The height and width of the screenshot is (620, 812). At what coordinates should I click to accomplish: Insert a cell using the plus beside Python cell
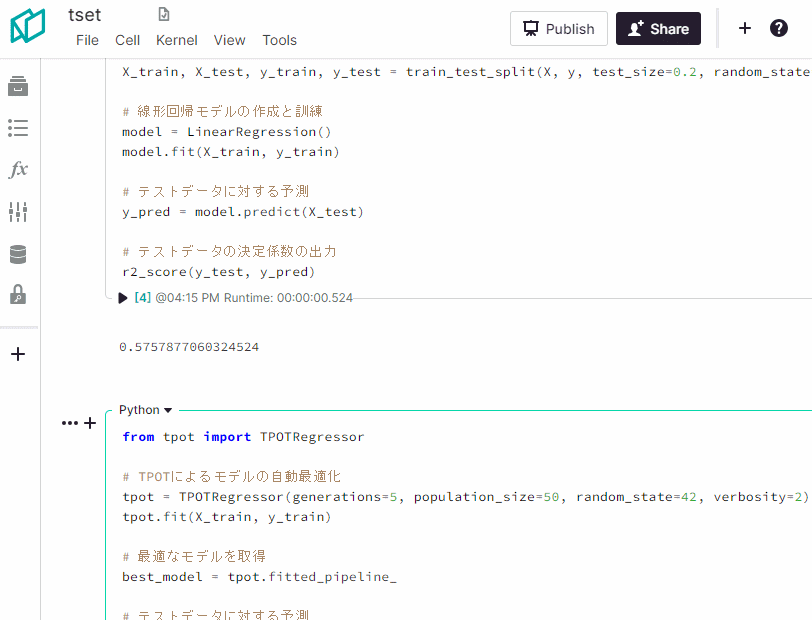90,423
